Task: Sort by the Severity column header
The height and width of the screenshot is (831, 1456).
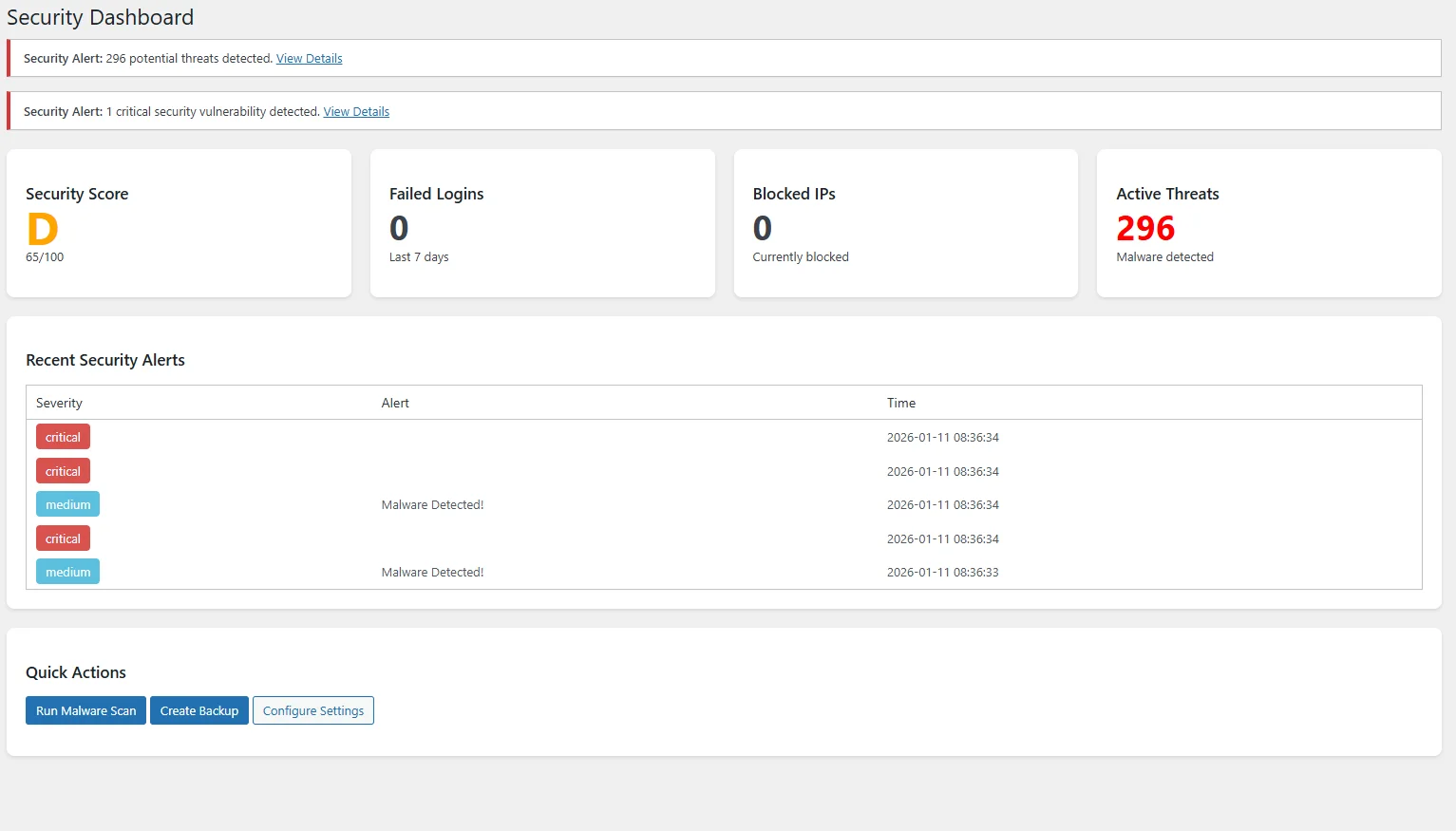Action: point(58,402)
